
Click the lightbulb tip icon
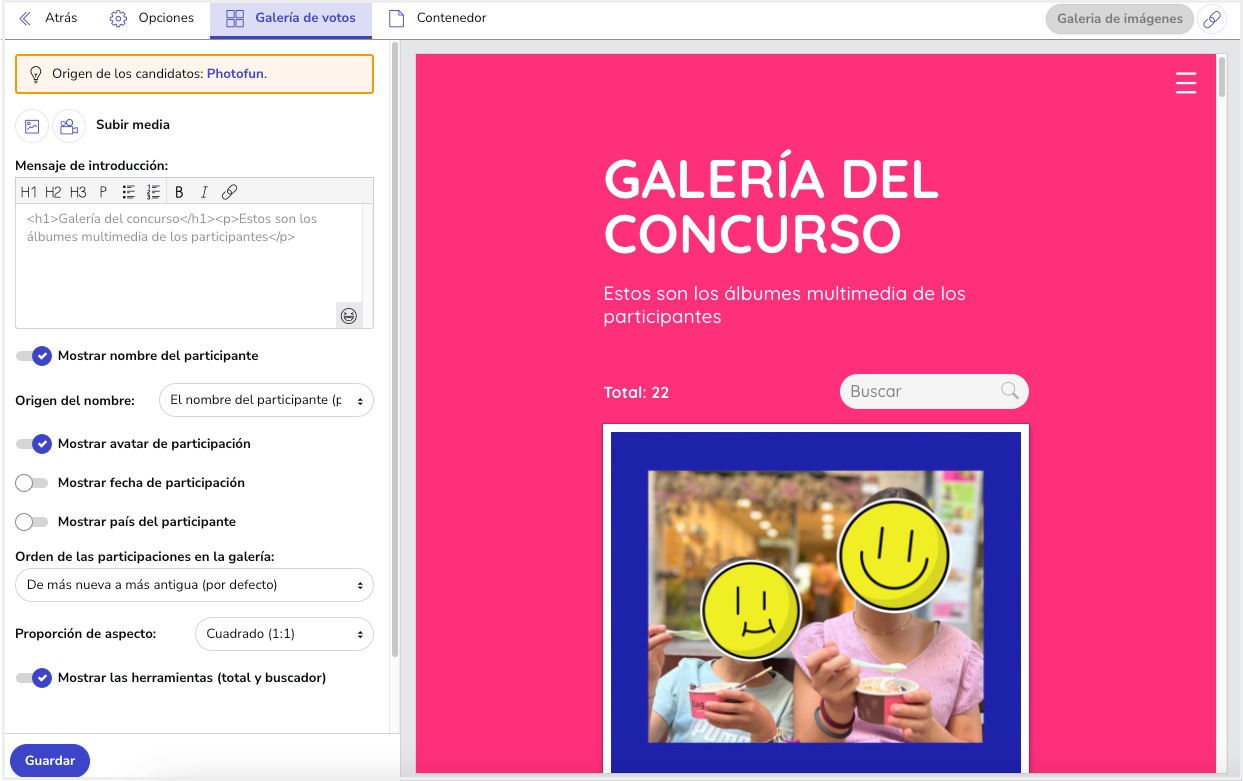pos(36,74)
